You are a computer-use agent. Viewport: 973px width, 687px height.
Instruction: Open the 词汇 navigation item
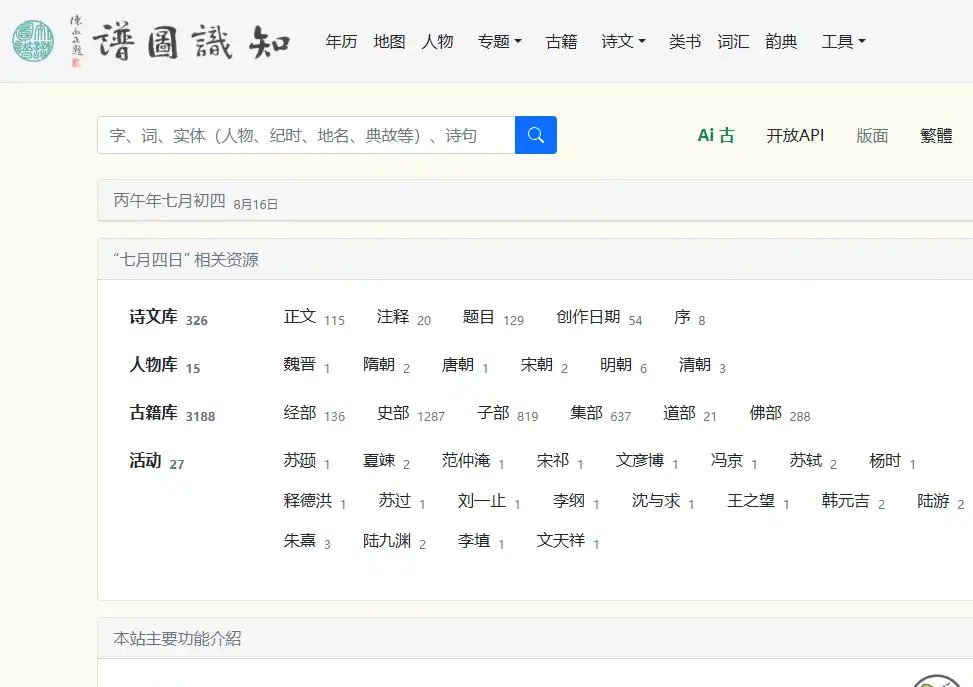[x=733, y=42]
